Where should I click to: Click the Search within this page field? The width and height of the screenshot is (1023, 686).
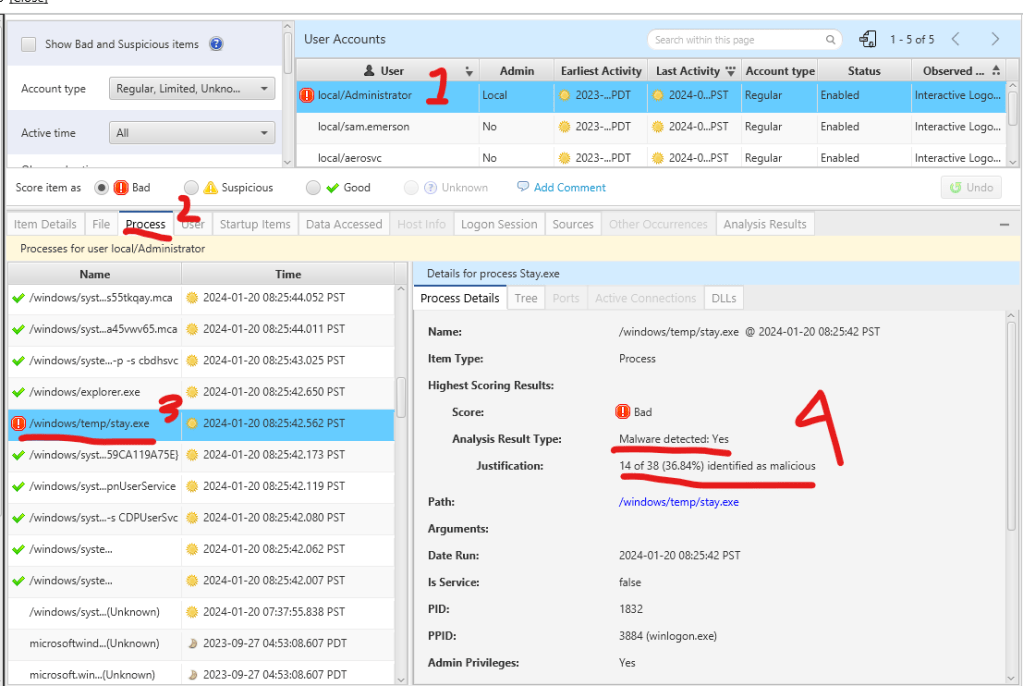point(735,40)
